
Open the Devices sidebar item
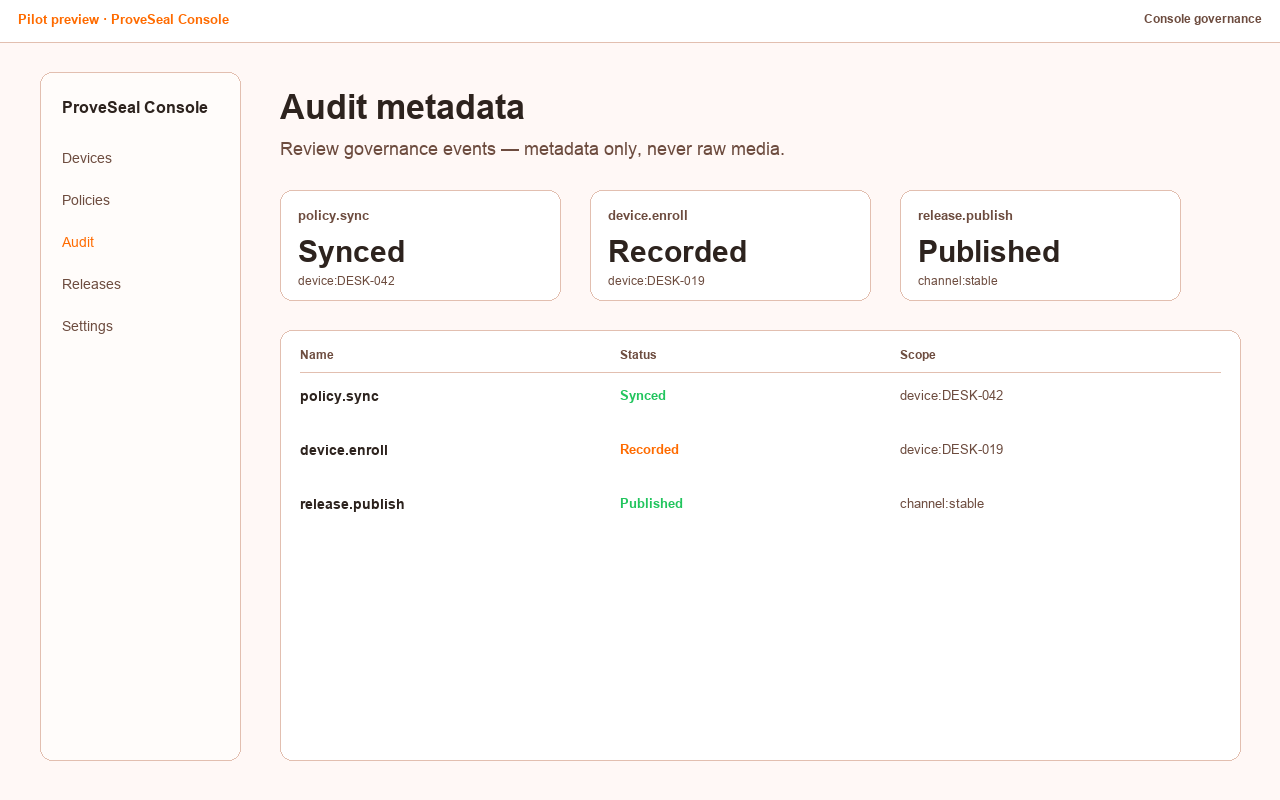point(87,158)
